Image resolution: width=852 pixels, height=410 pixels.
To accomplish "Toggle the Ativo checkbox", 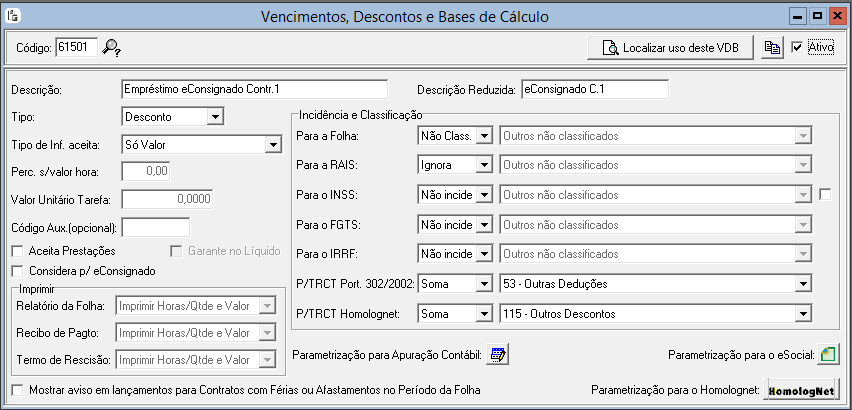I will (x=797, y=48).
